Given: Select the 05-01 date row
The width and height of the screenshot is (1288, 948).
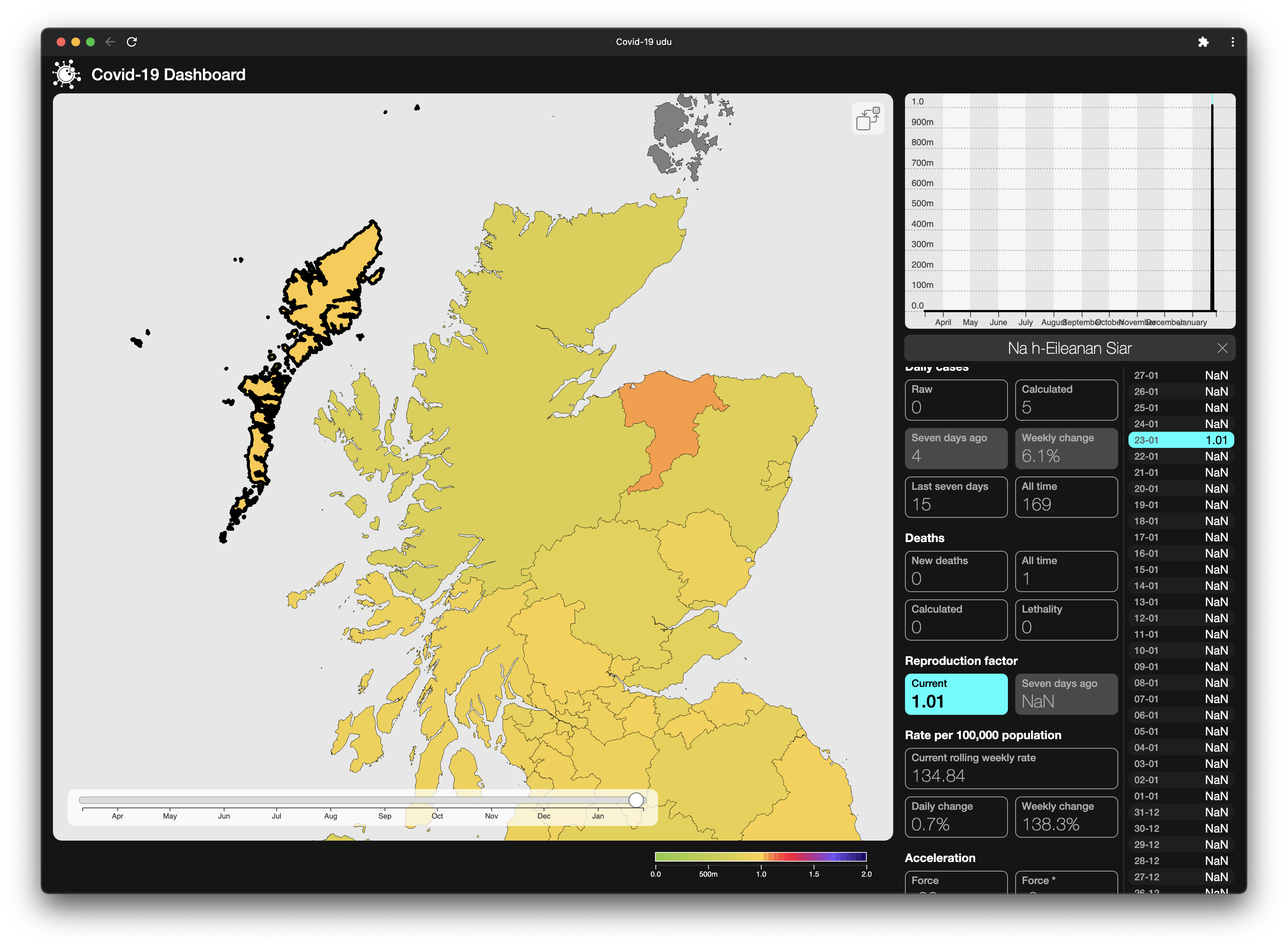Looking at the screenshot, I should (x=1181, y=731).
